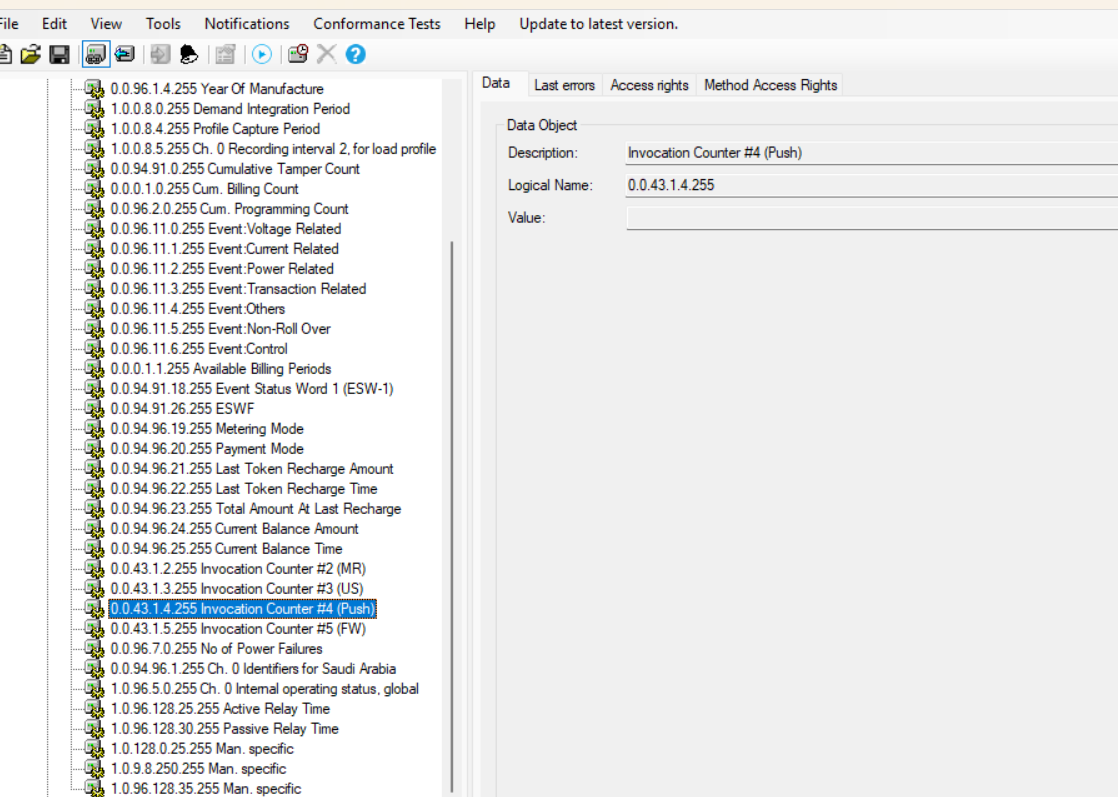
Task: Click the blue play circle icon
Action: tap(262, 54)
